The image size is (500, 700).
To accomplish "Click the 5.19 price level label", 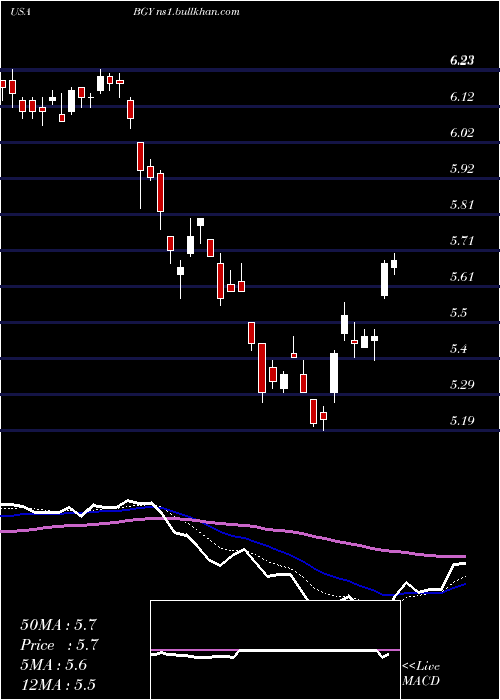I will click(462, 421).
